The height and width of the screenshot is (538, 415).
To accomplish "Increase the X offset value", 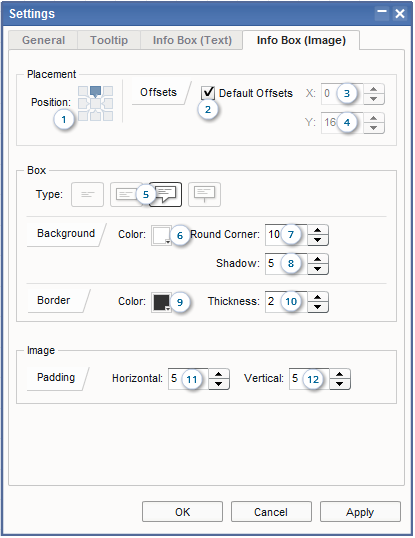I will pos(374,89).
